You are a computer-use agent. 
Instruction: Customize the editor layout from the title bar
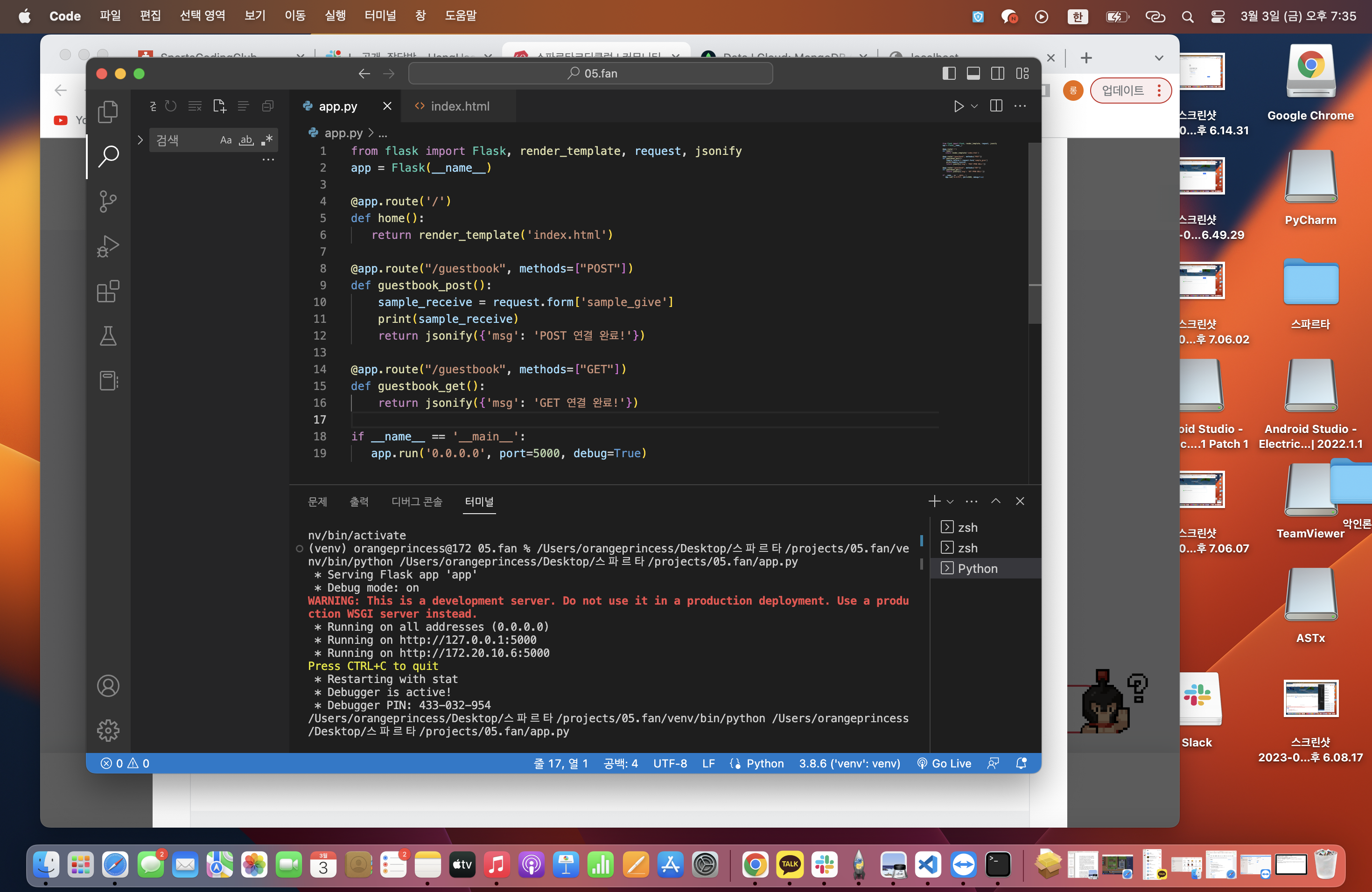pyautogui.click(x=1022, y=73)
